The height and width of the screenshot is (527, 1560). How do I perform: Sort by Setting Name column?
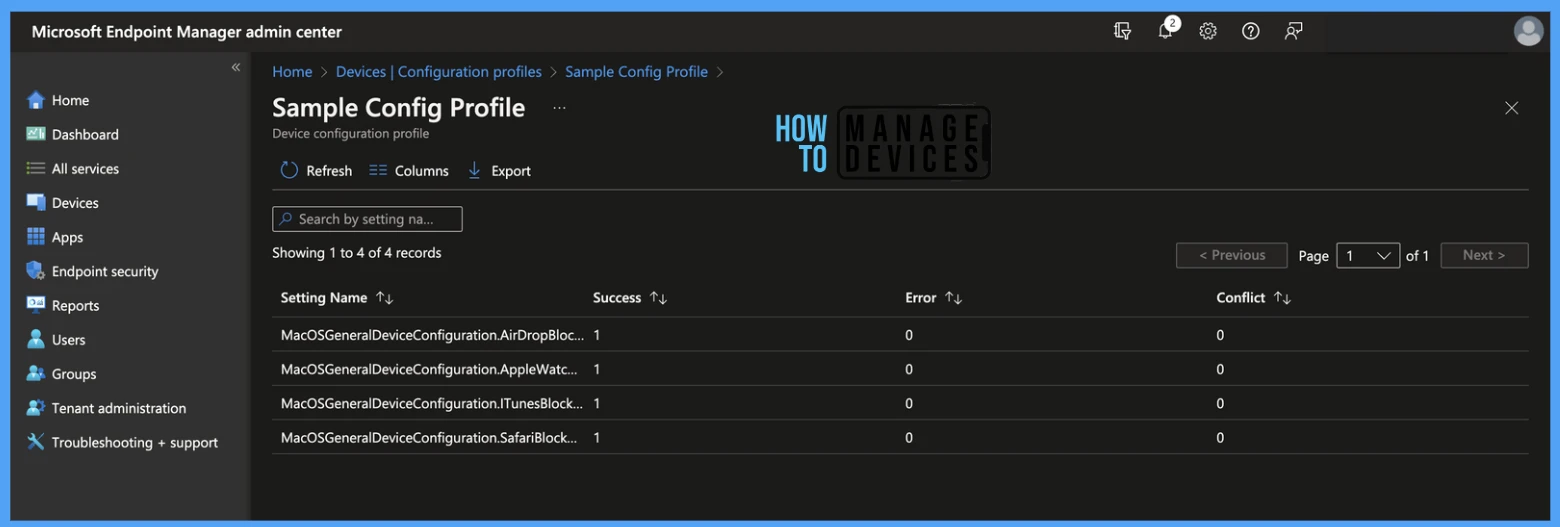click(x=337, y=298)
